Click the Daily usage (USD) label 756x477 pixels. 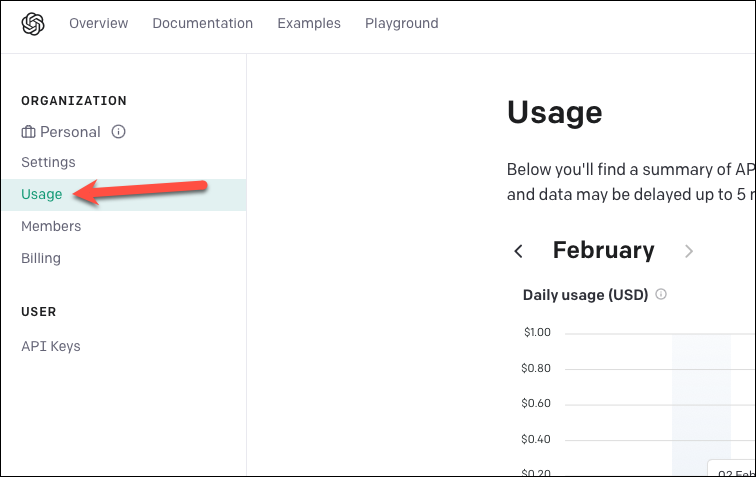[585, 295]
